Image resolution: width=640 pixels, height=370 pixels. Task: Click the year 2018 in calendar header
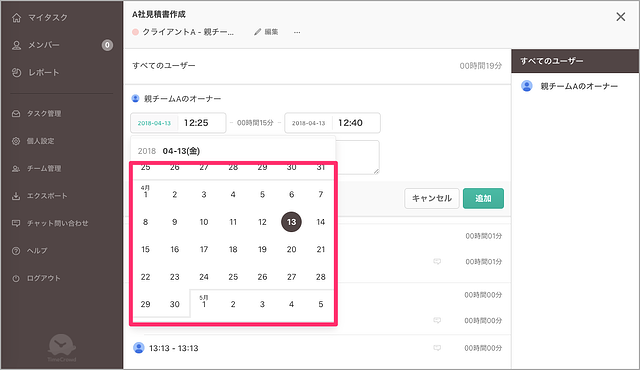pos(147,151)
